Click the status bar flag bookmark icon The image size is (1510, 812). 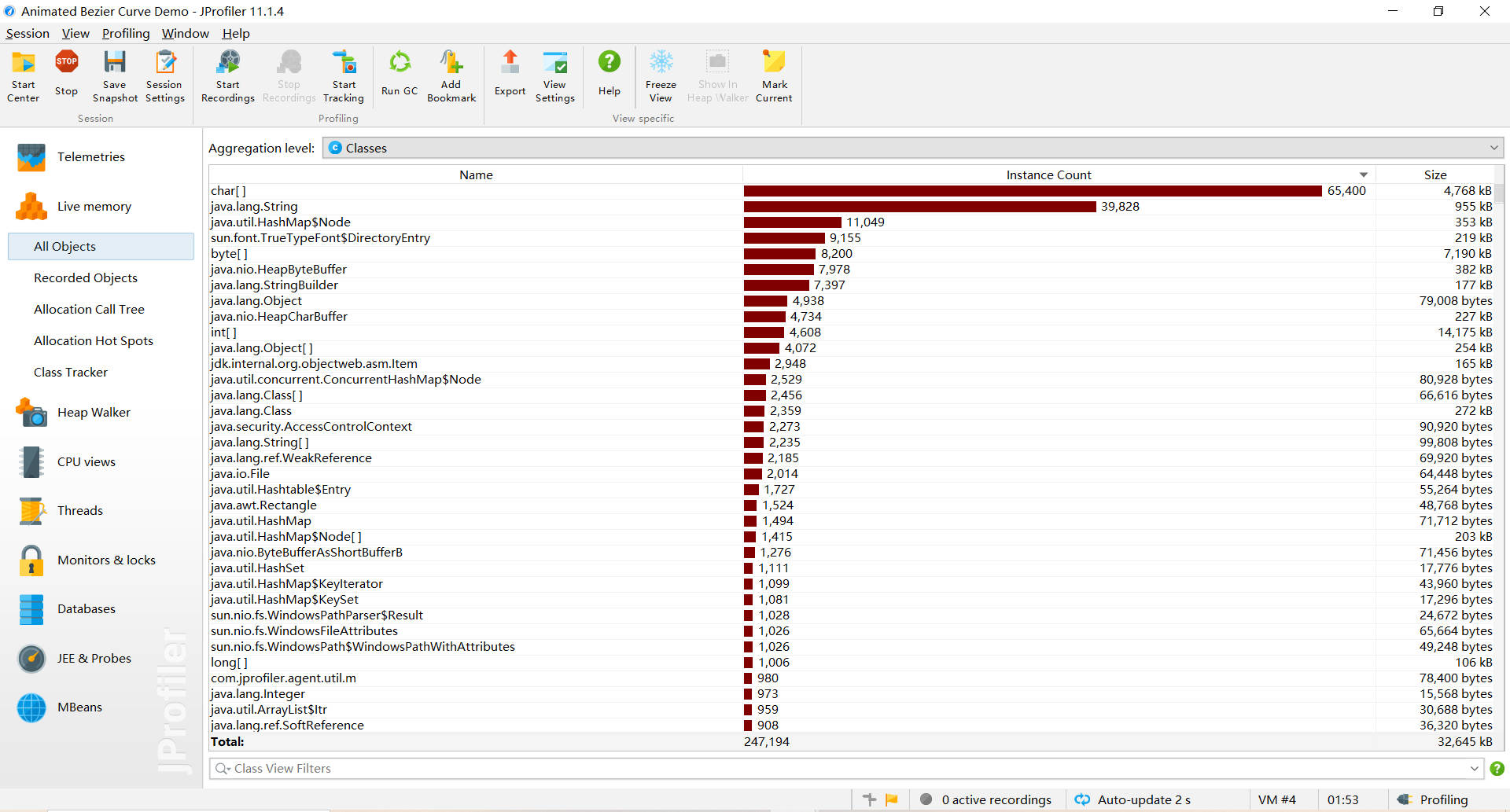(x=892, y=799)
